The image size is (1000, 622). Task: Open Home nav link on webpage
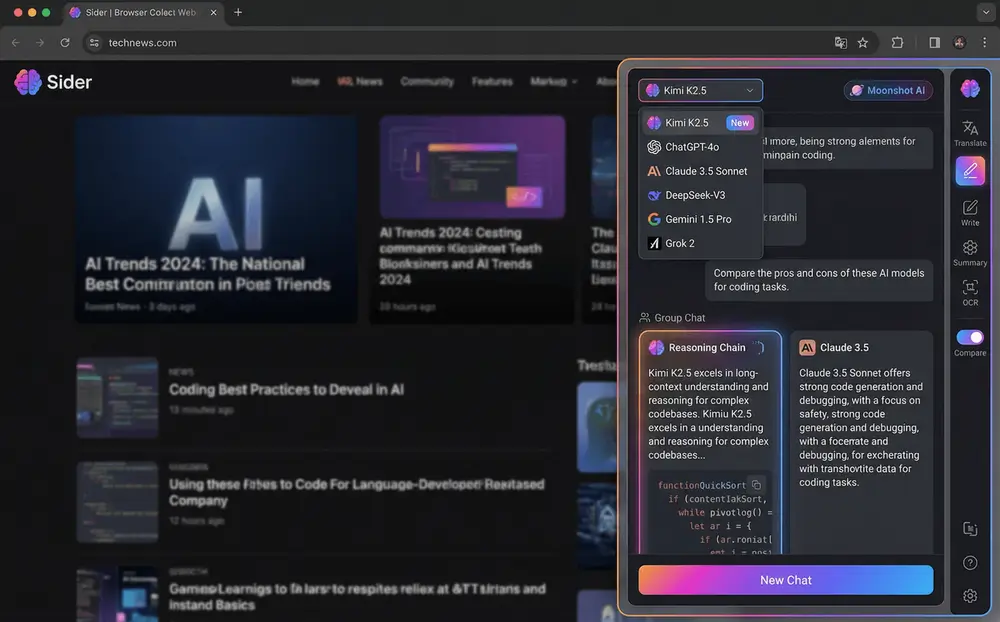(305, 81)
